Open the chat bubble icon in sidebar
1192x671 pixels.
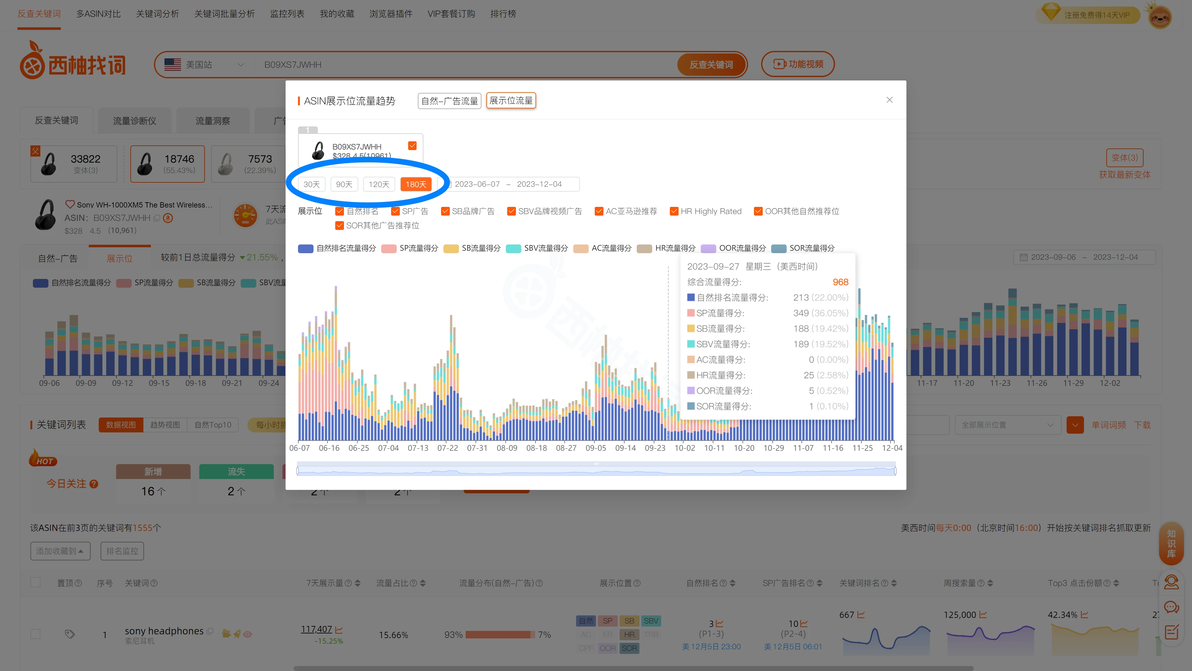(x=1171, y=607)
